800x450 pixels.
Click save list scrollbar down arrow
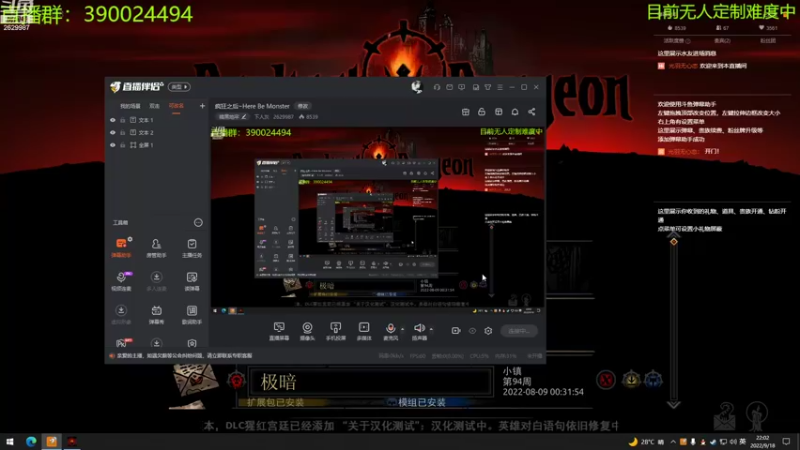pos(673,404)
